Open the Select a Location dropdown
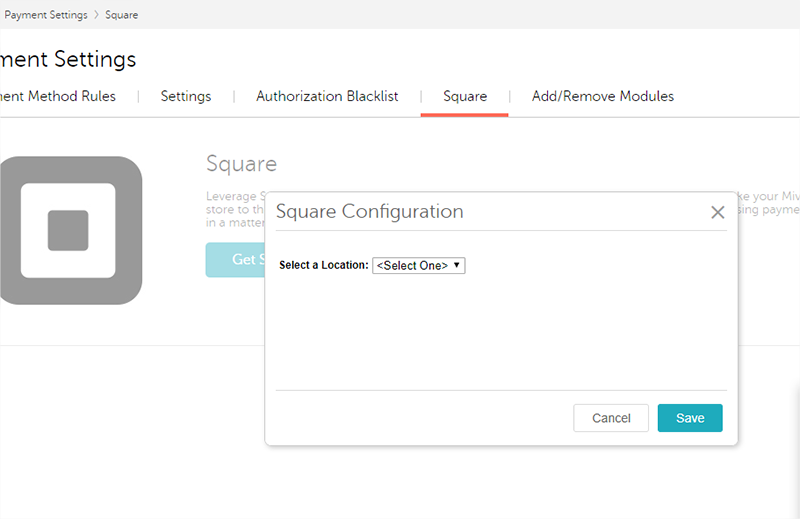The width and height of the screenshot is (800, 519). 418,265
